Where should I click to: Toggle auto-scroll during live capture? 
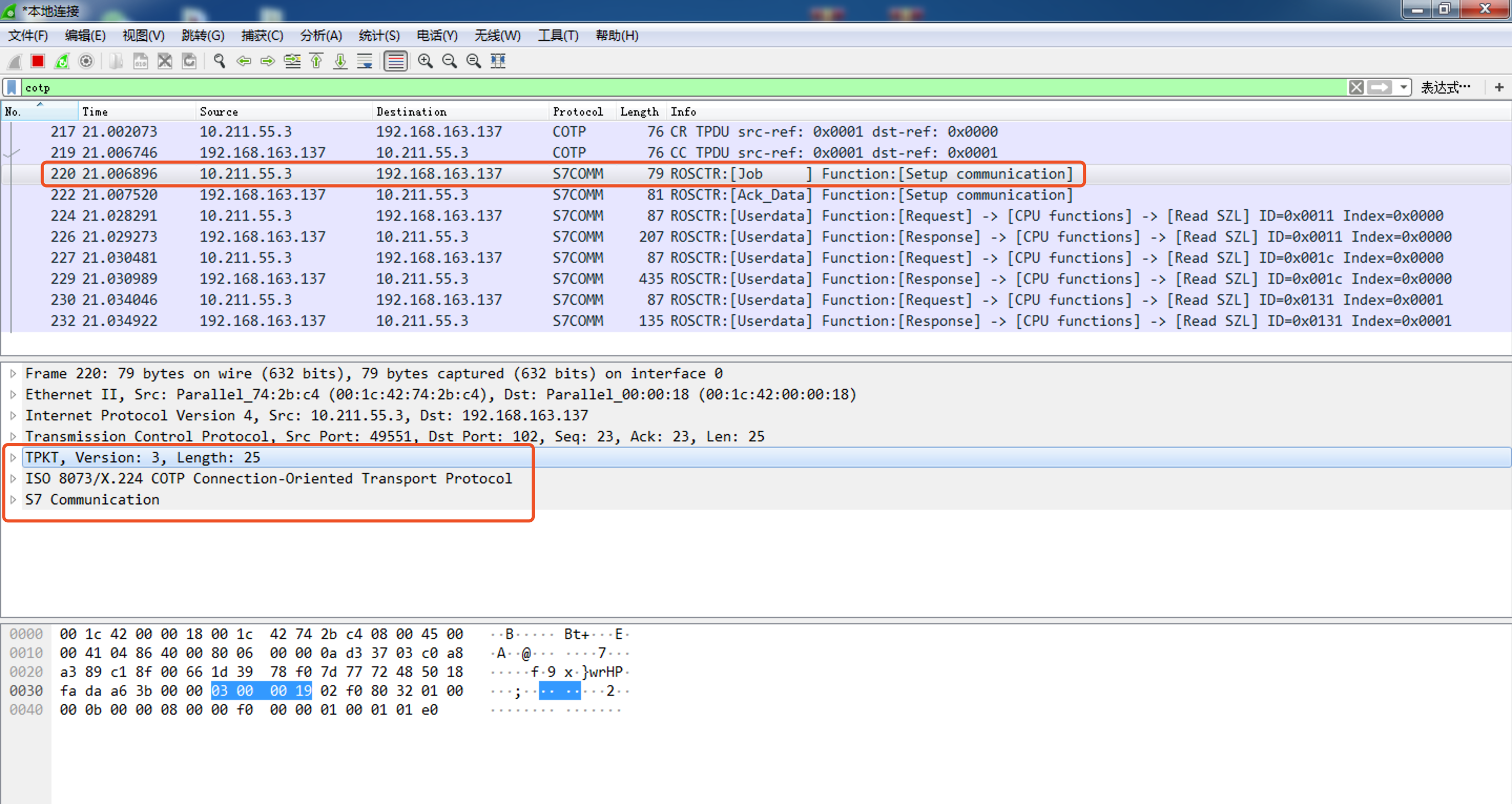[x=365, y=61]
